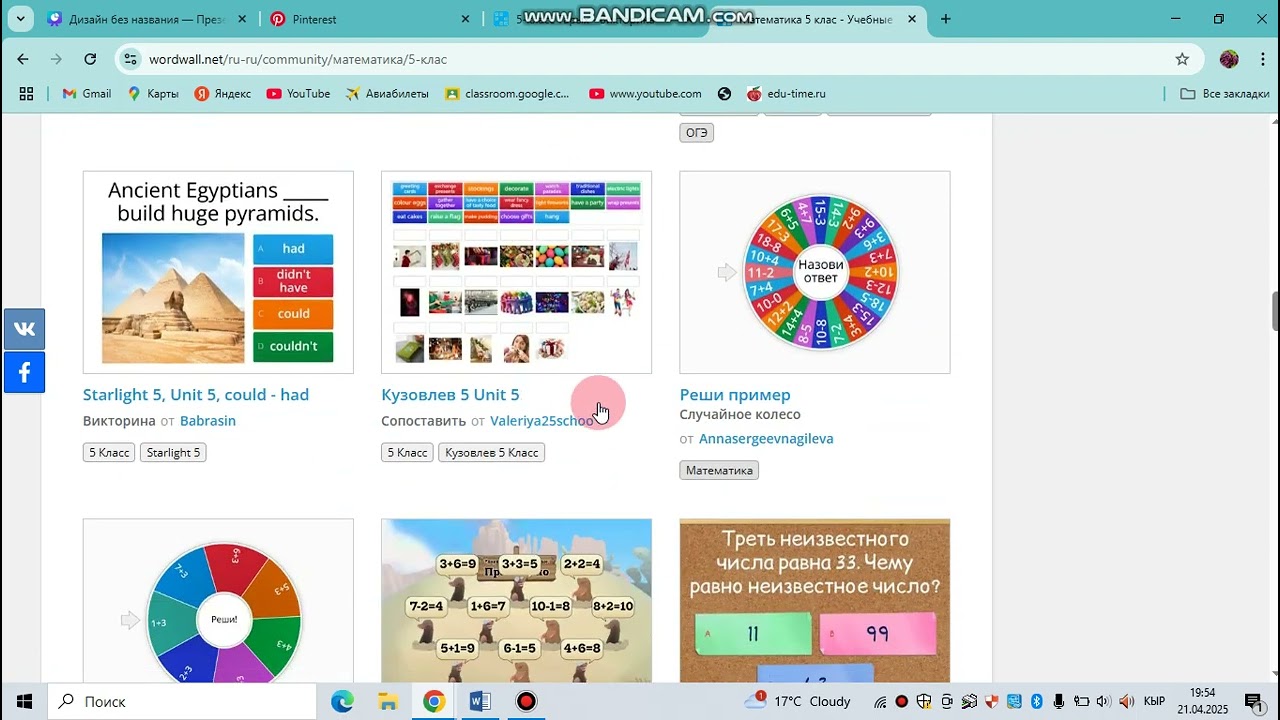This screenshot has width=1280, height=720.
Task: Open the Bluetooth tray icon
Action: click(x=1036, y=701)
